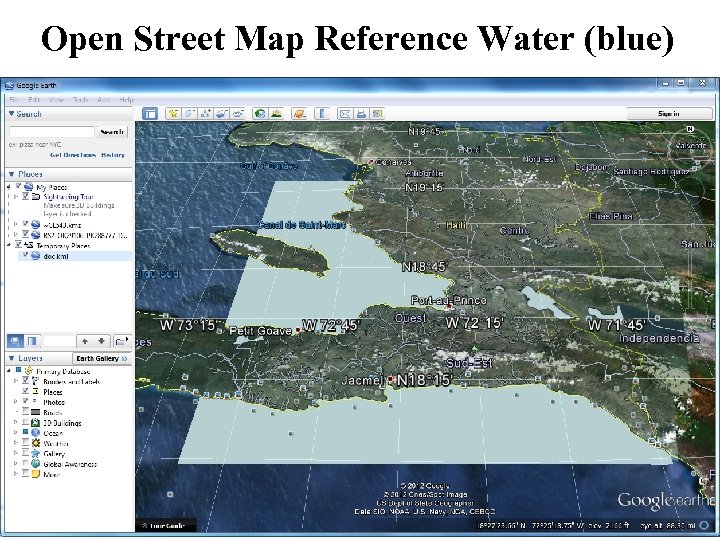Click the search text input field

tap(51, 132)
